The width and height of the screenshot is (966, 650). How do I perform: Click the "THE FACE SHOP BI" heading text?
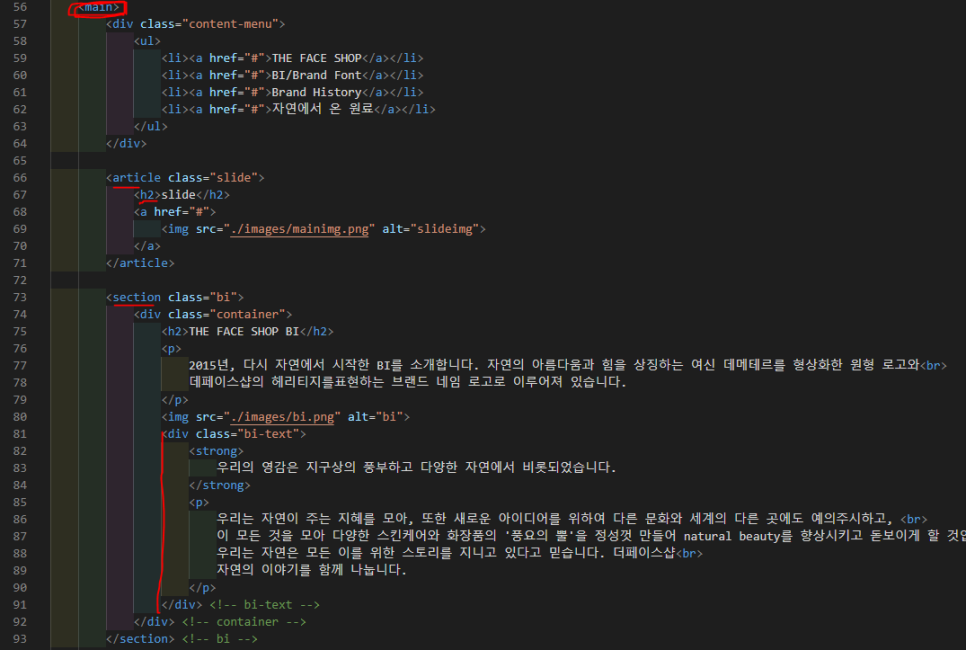(x=244, y=331)
